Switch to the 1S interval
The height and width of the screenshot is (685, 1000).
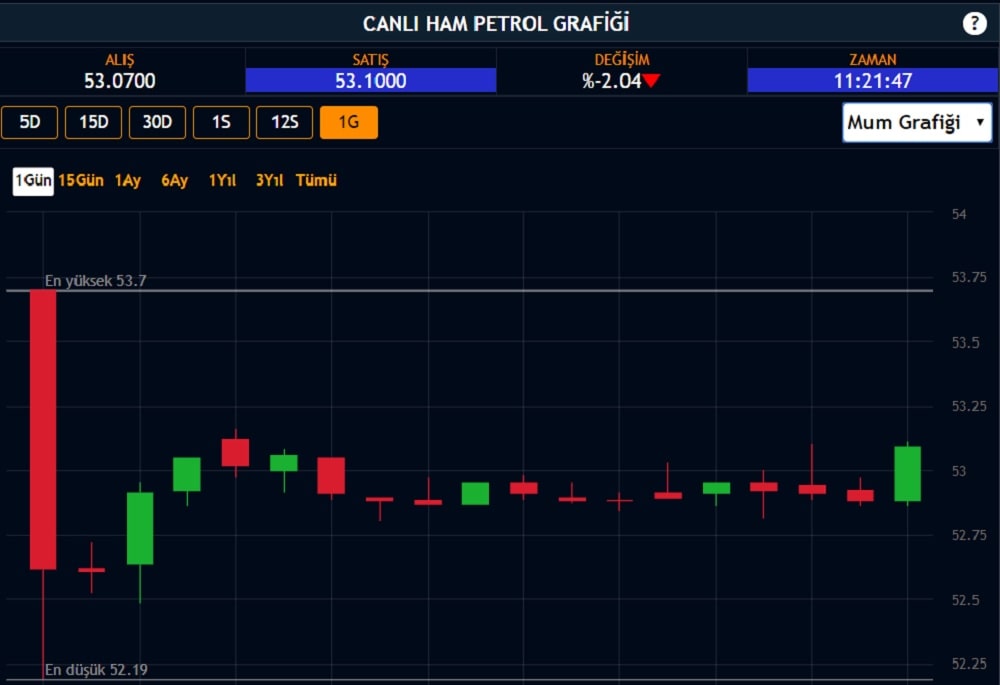point(221,122)
